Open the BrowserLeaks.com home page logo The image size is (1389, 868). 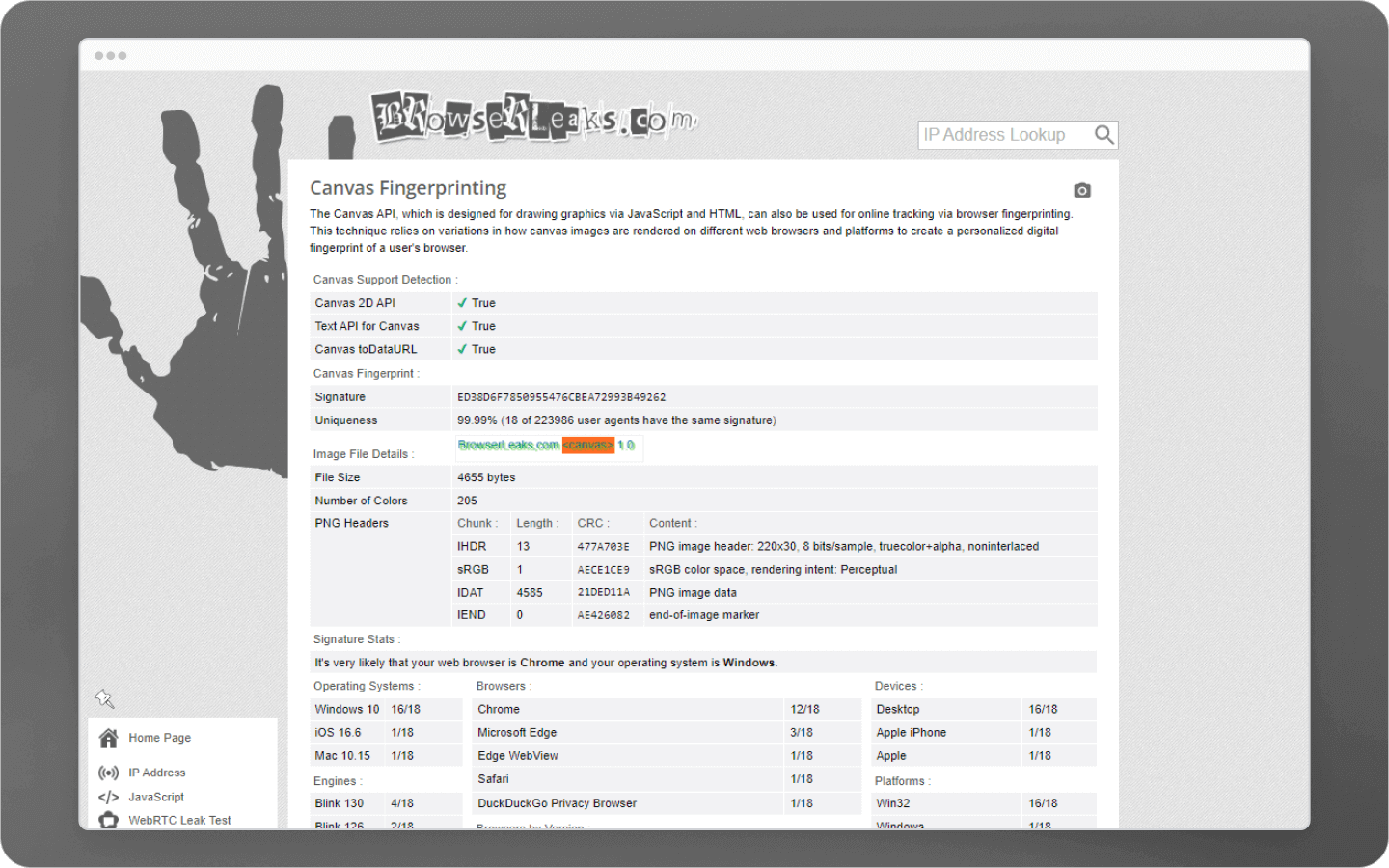(x=537, y=117)
